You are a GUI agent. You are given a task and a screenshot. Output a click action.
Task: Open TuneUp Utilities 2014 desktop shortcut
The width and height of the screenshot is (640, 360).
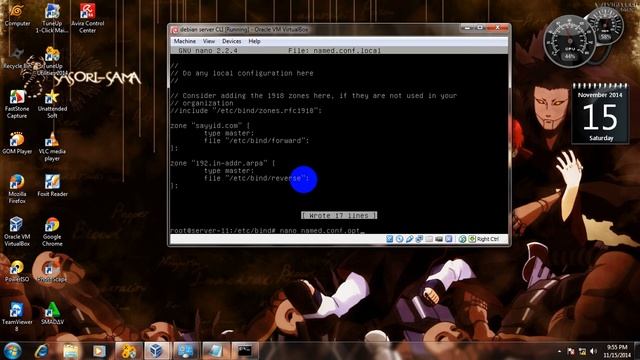click(x=52, y=61)
